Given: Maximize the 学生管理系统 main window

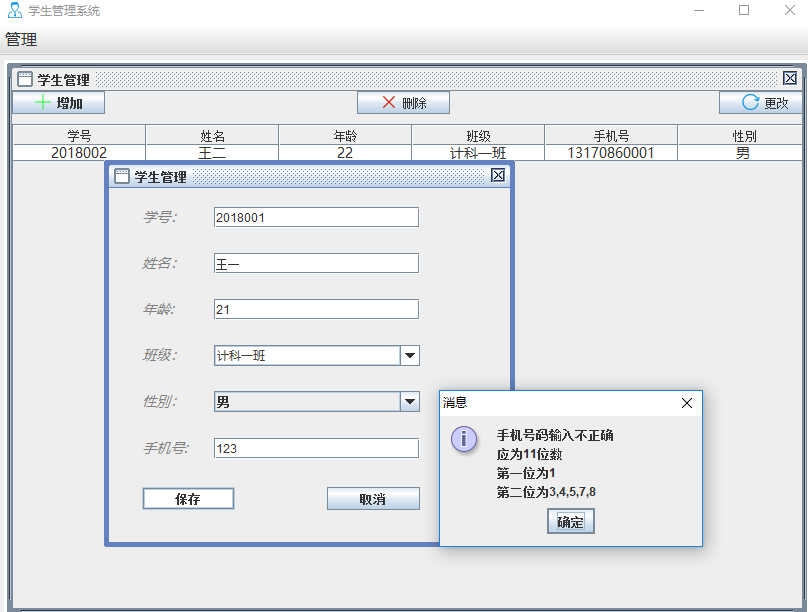Looking at the screenshot, I should [744, 10].
